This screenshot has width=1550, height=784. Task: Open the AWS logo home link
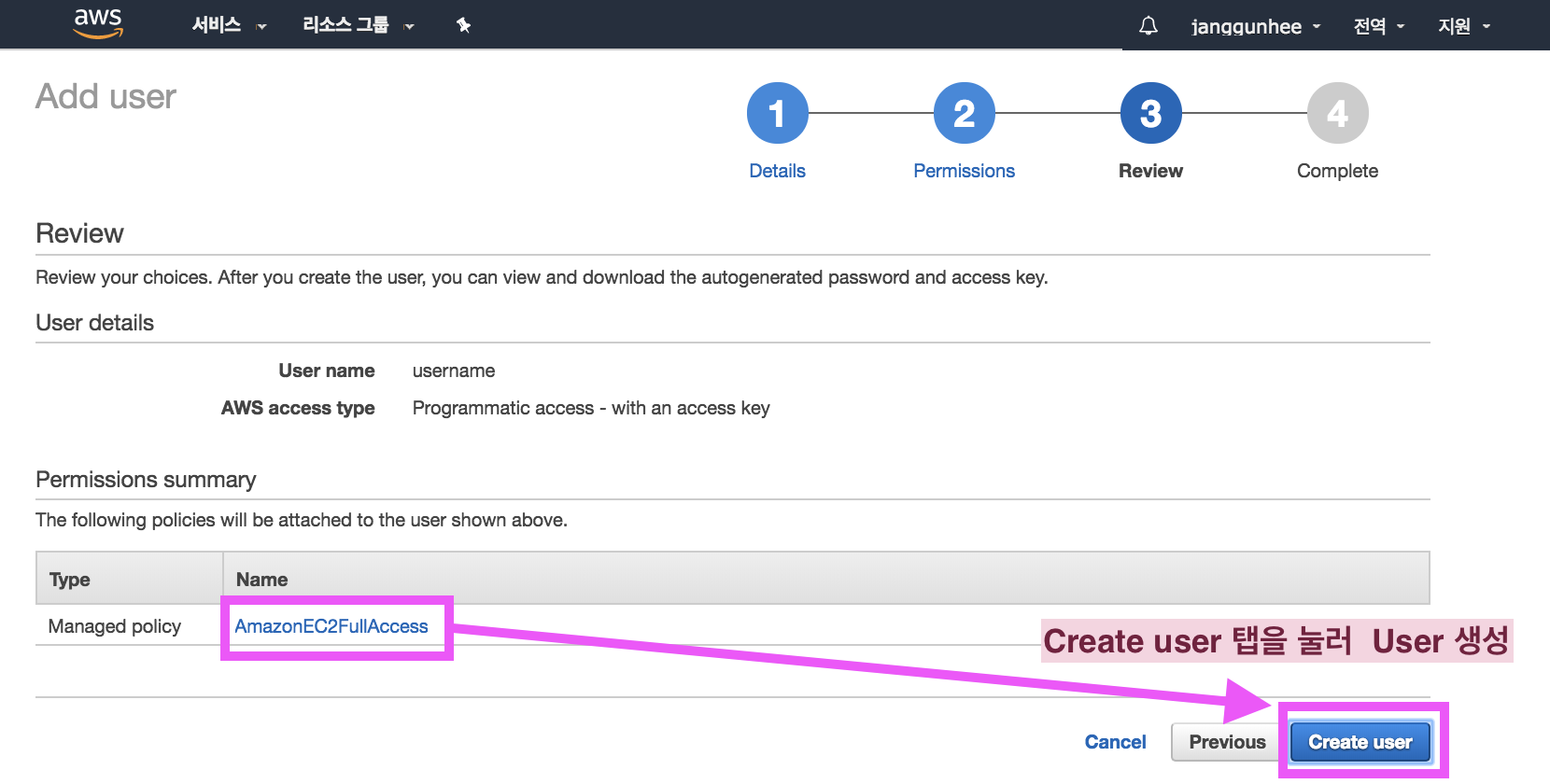click(98, 24)
